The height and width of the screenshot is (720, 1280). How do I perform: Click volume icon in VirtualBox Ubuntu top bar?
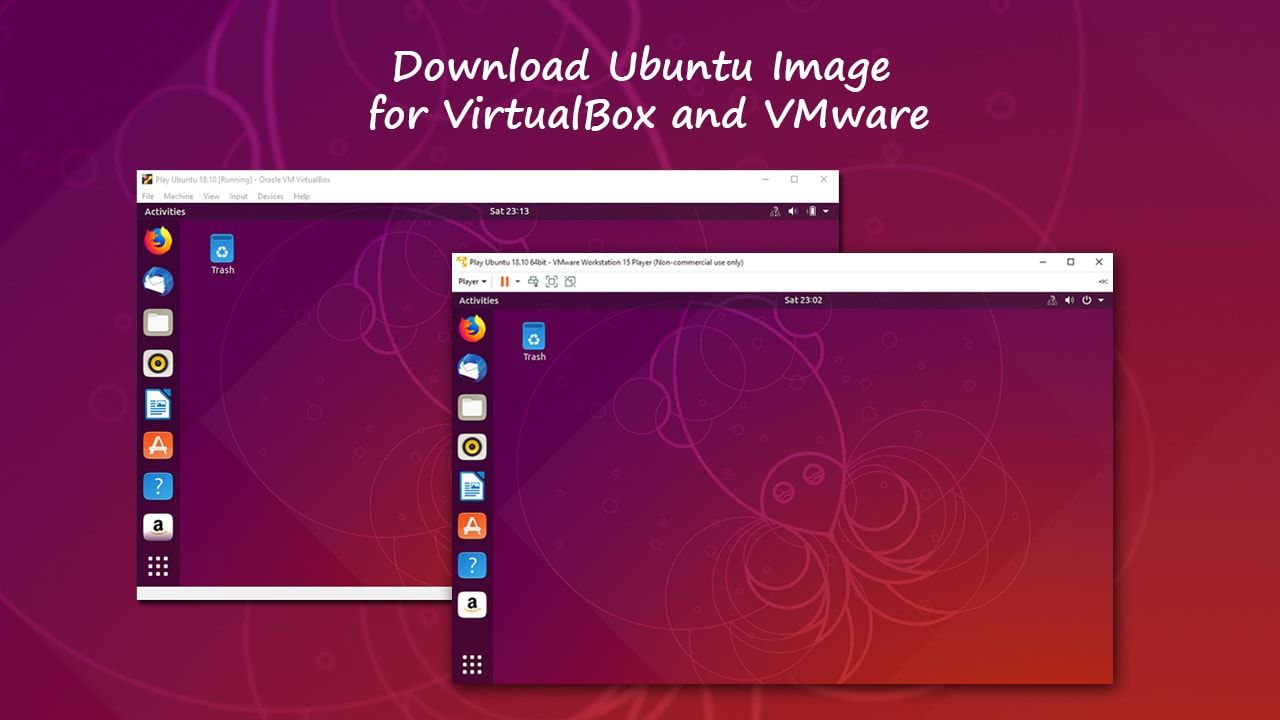click(x=793, y=212)
